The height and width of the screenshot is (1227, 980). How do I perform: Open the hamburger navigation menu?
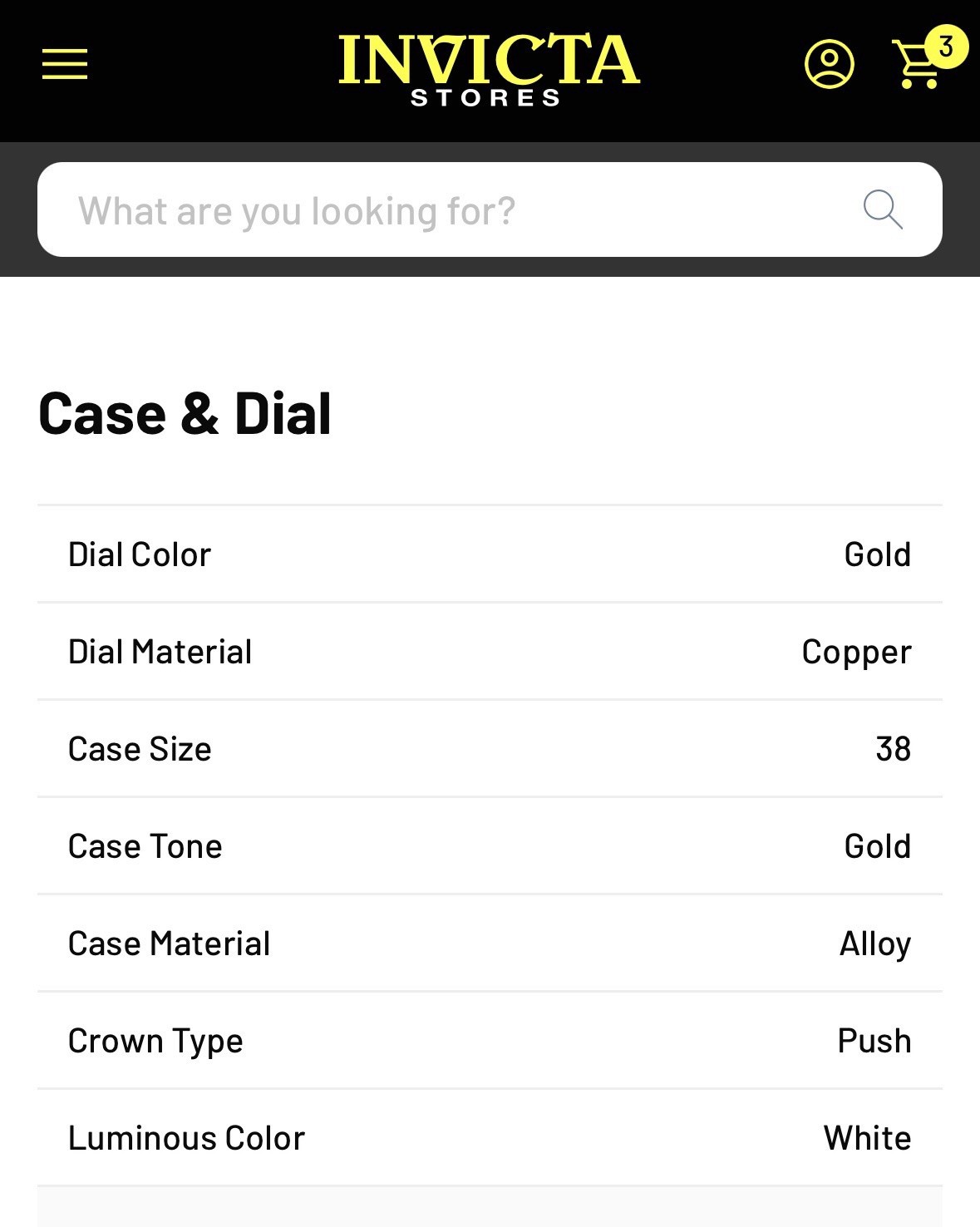click(65, 64)
